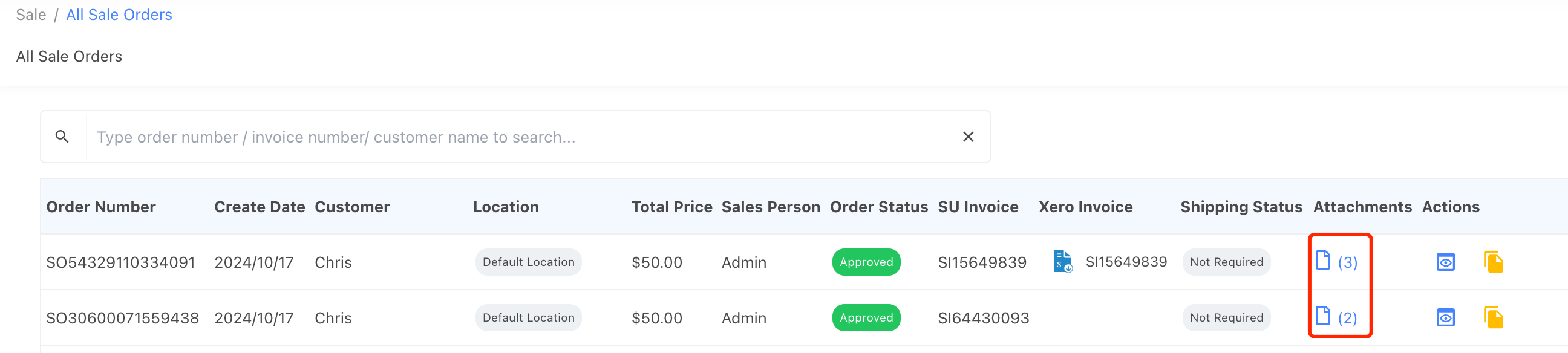The width and height of the screenshot is (1568, 353).
Task: Click Approved status of second order
Action: click(x=866, y=318)
